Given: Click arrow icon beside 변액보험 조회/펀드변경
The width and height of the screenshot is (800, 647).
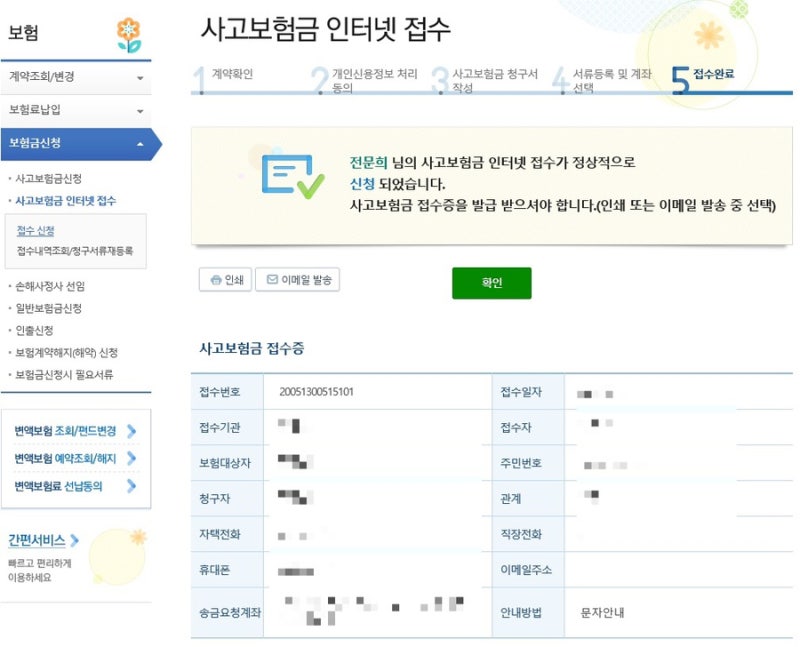Looking at the screenshot, I should [x=132, y=431].
